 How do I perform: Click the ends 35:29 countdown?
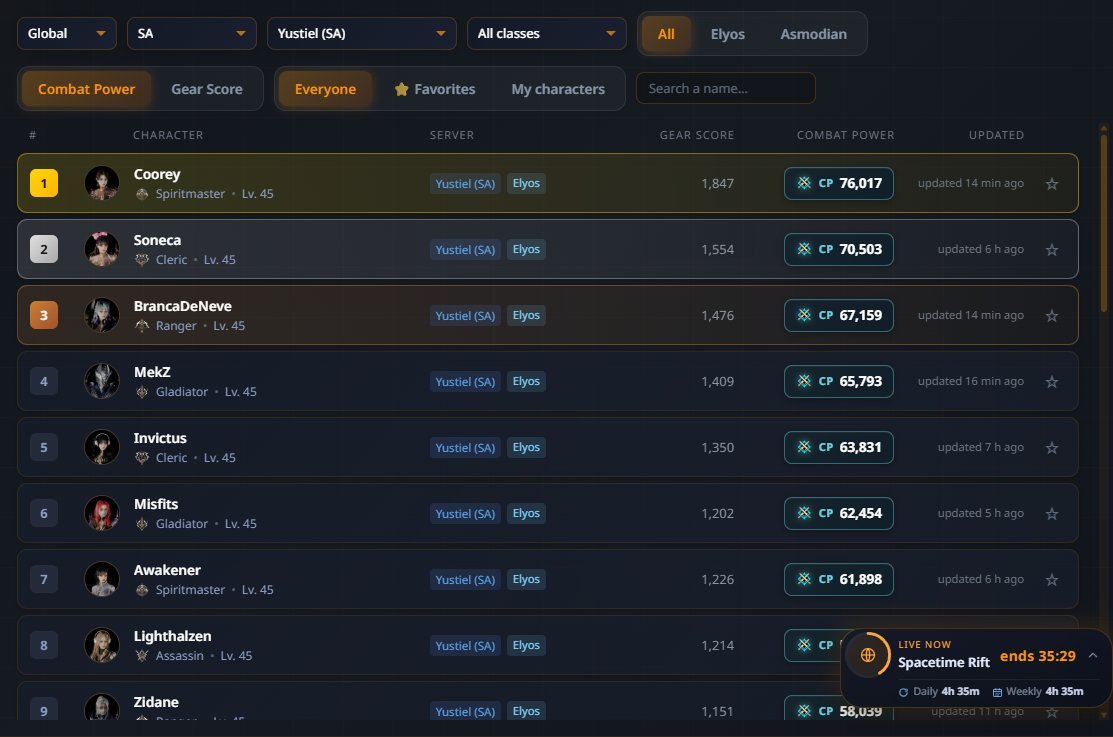coord(1038,656)
